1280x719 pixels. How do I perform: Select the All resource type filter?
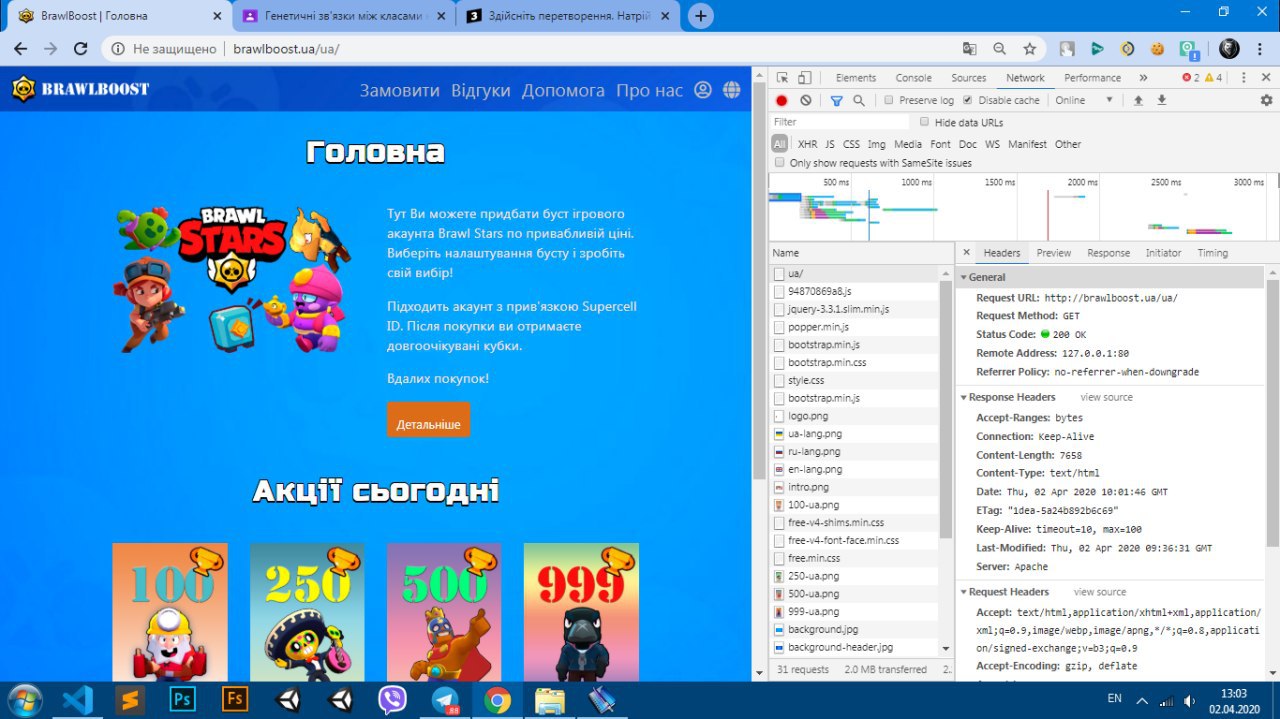779,144
